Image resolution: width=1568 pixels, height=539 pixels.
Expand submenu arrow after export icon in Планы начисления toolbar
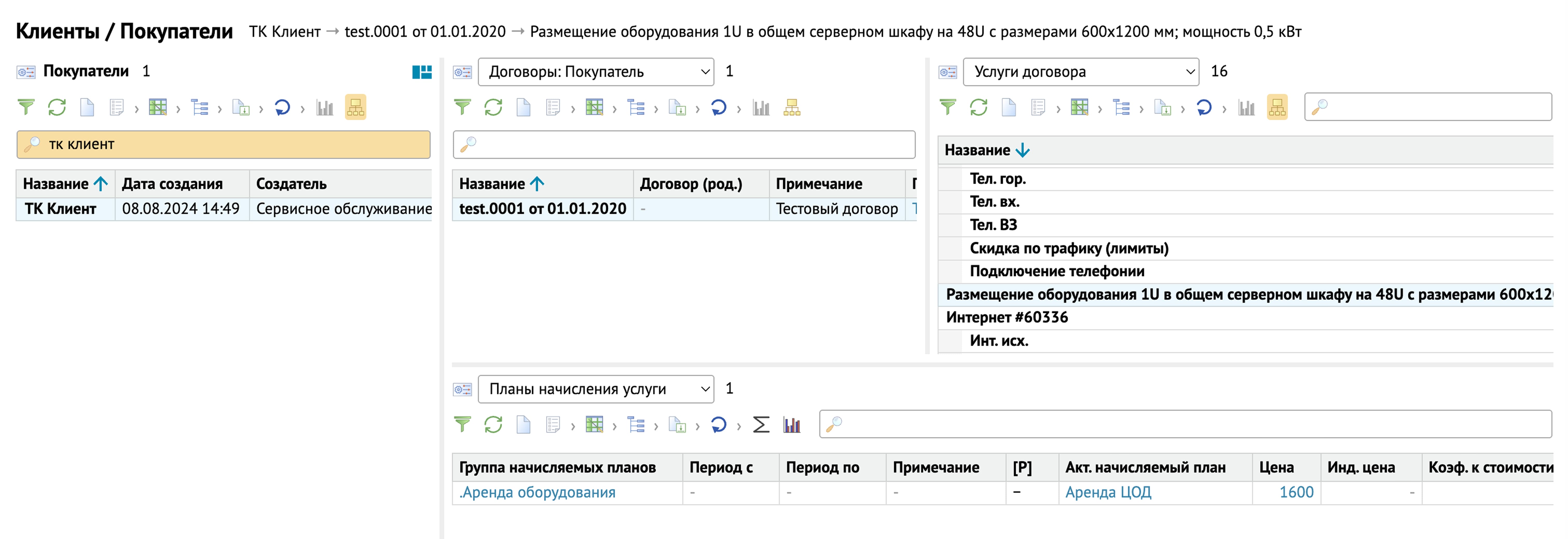[x=698, y=426]
